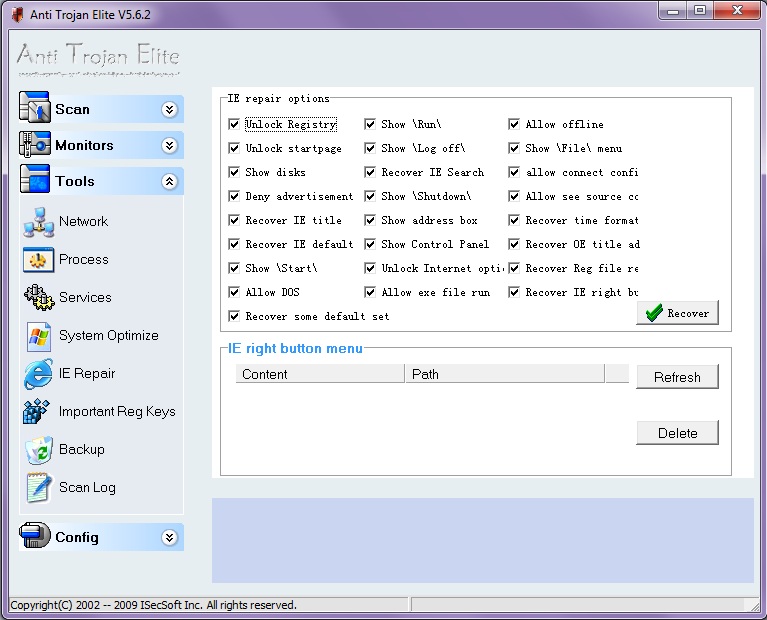Toggle Allow DOS checkbox
The height and width of the screenshot is (620, 767).
click(234, 292)
